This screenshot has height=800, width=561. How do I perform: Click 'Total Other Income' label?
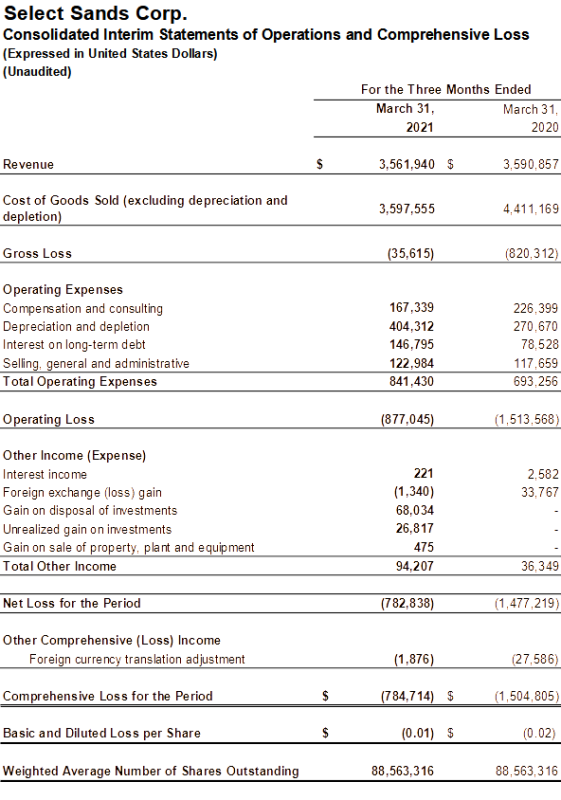point(60,566)
